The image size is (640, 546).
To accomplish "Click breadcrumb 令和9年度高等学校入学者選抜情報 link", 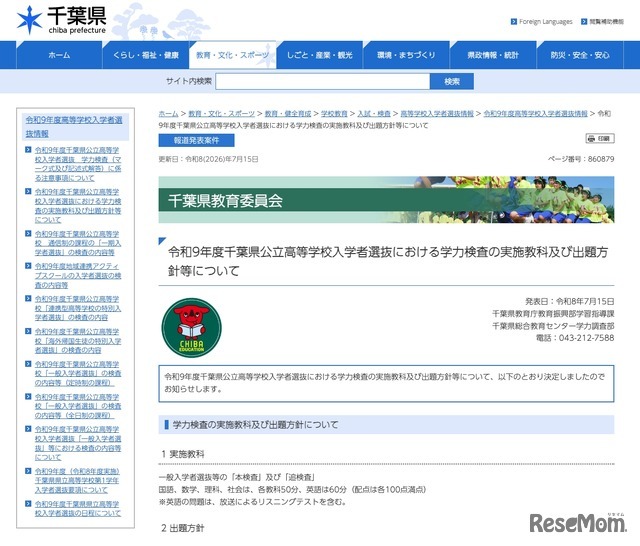I will 536,113.
